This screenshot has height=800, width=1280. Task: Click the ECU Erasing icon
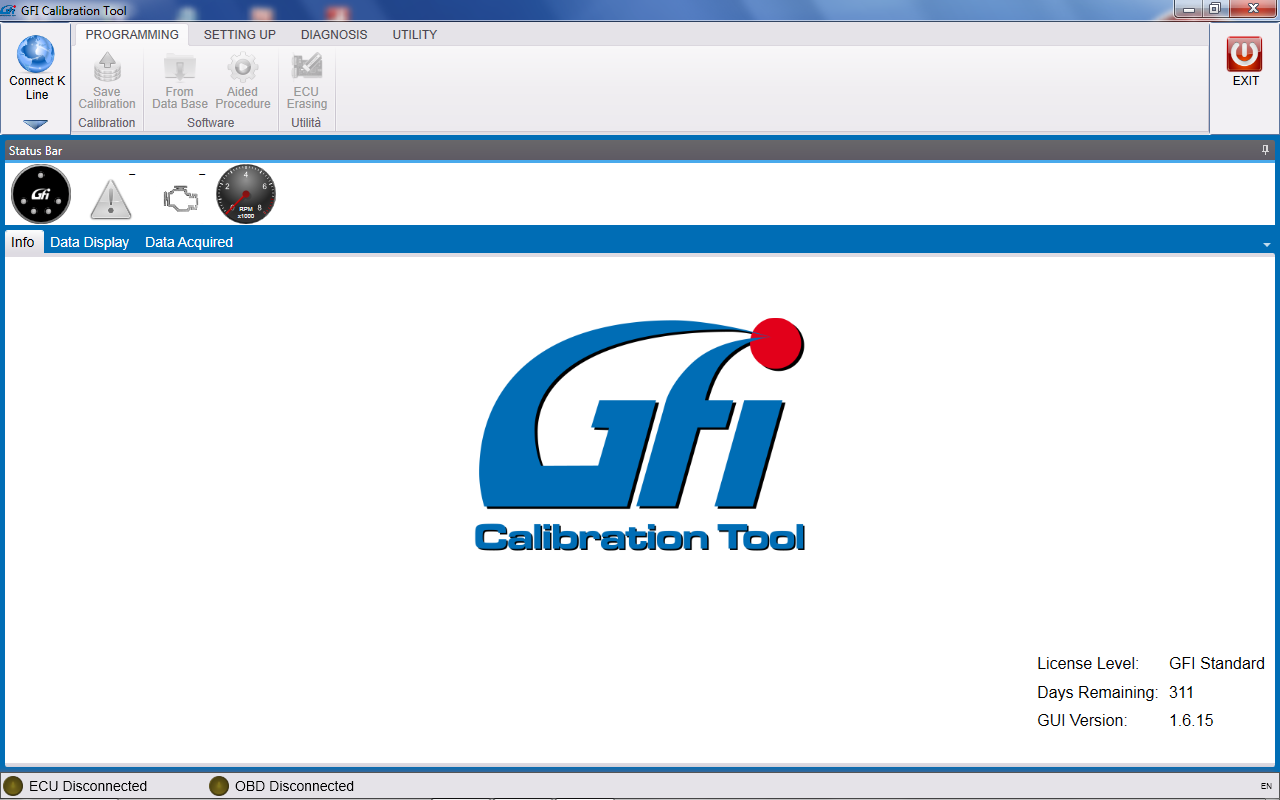pyautogui.click(x=307, y=68)
